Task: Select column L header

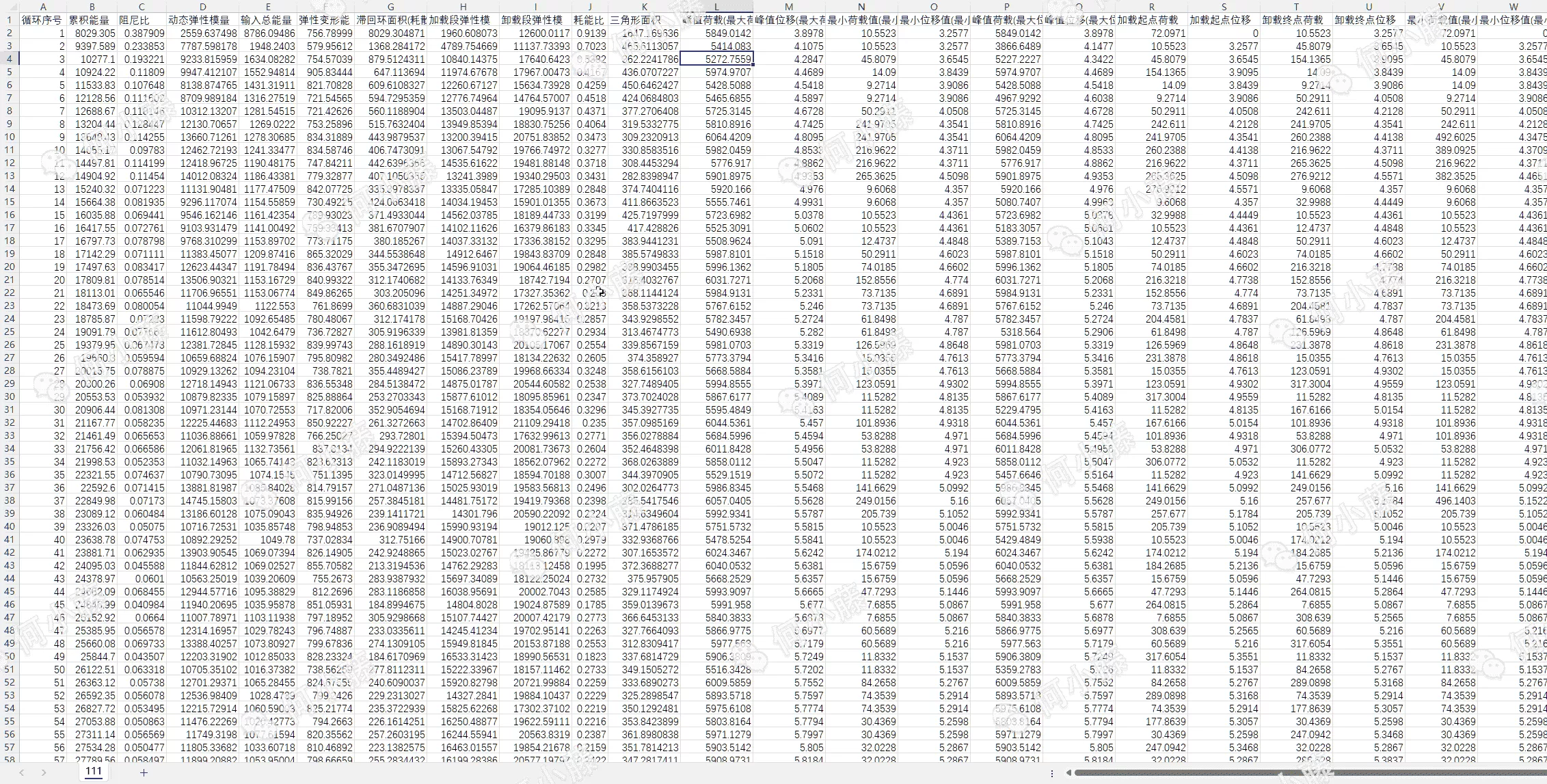Action: [x=716, y=7]
